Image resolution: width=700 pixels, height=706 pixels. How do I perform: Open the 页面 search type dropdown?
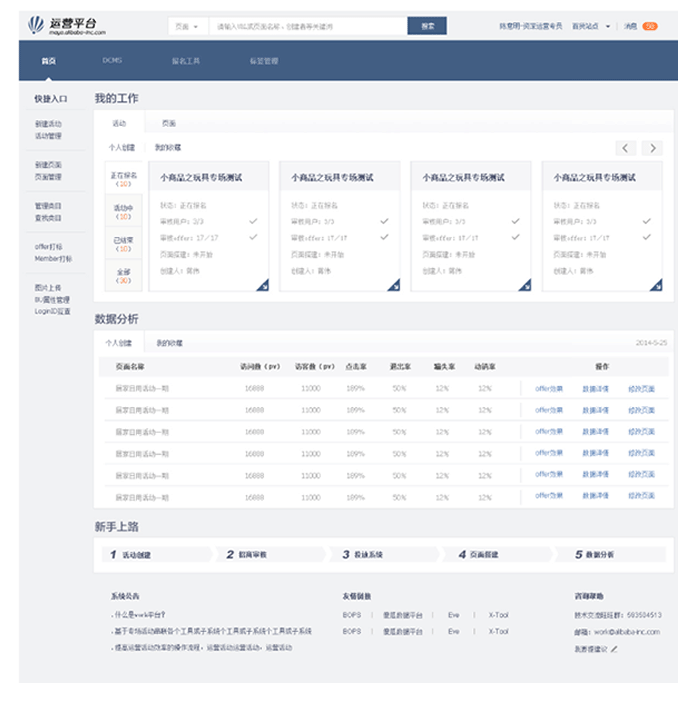(188, 27)
